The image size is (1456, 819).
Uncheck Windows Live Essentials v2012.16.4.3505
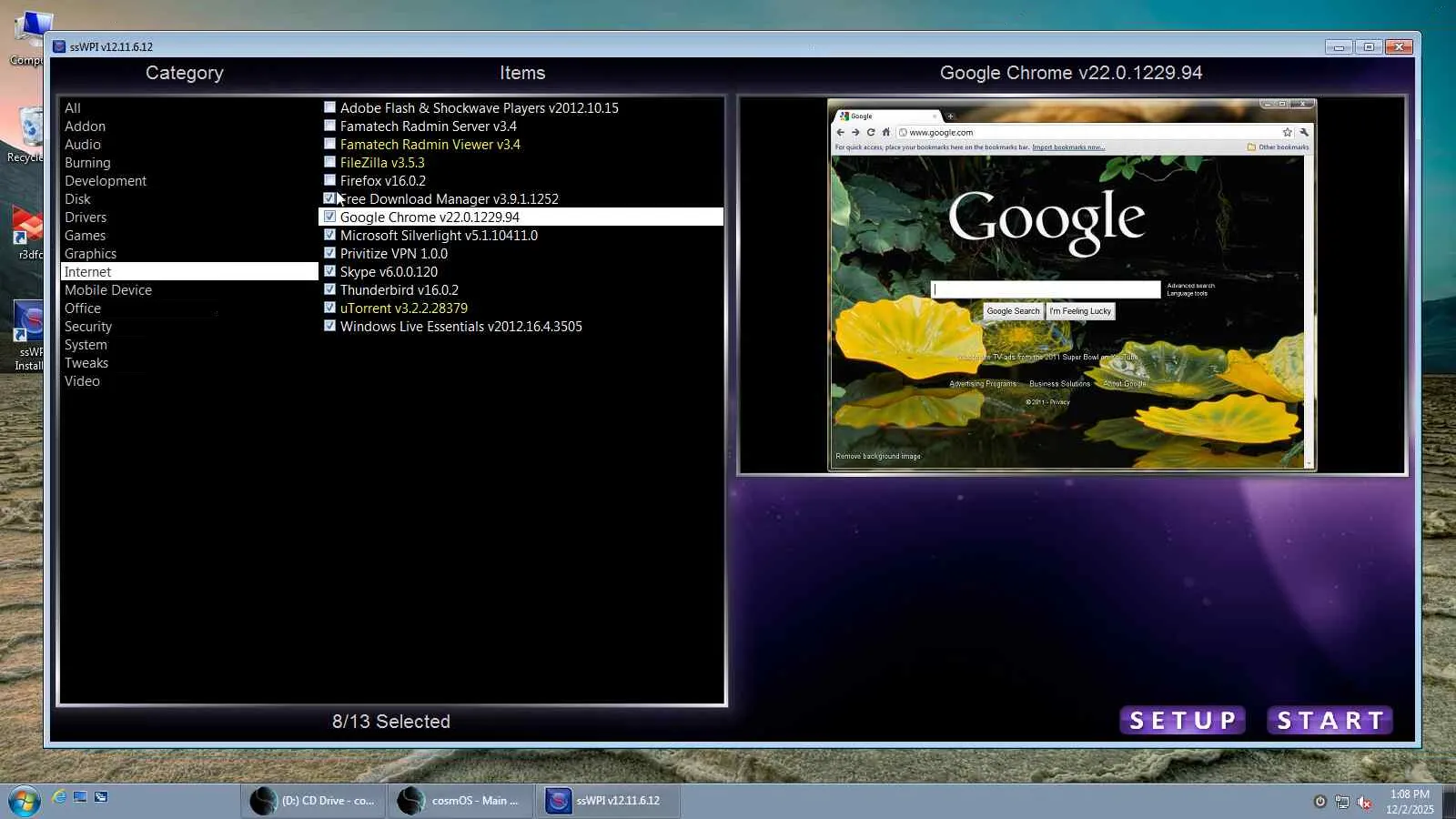(329, 326)
